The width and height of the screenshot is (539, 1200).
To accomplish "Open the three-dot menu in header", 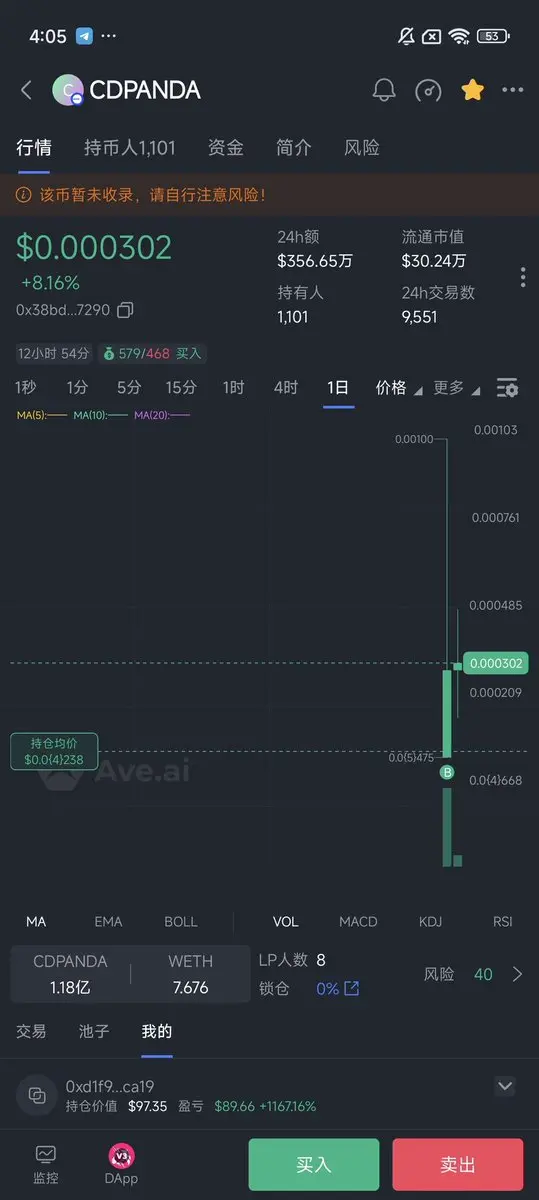I will [513, 90].
